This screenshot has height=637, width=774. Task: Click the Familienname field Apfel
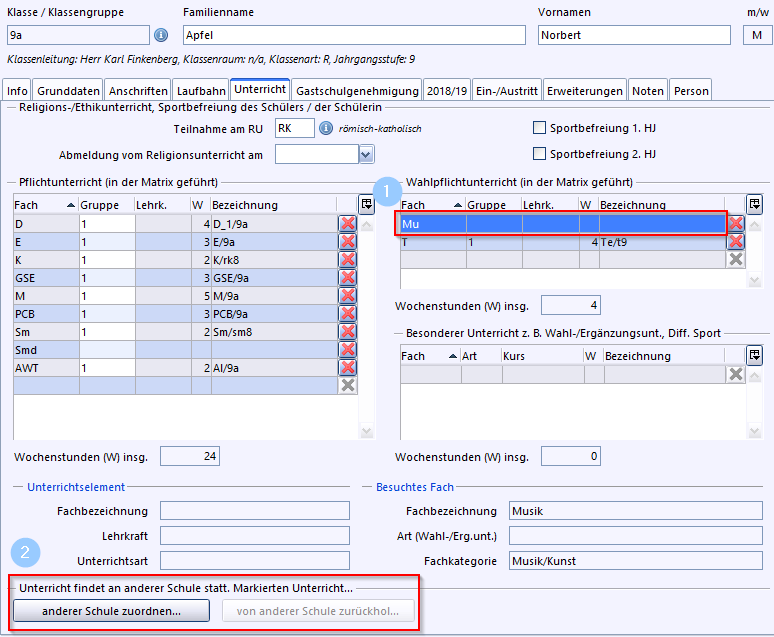coord(354,35)
